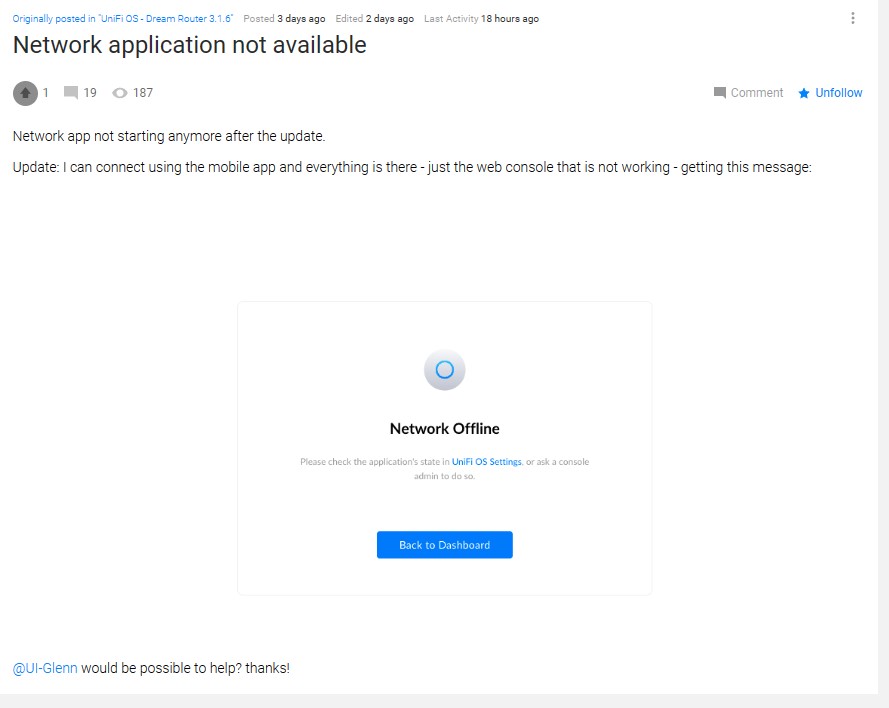Click the Comment speech bubble icon

(x=719, y=93)
